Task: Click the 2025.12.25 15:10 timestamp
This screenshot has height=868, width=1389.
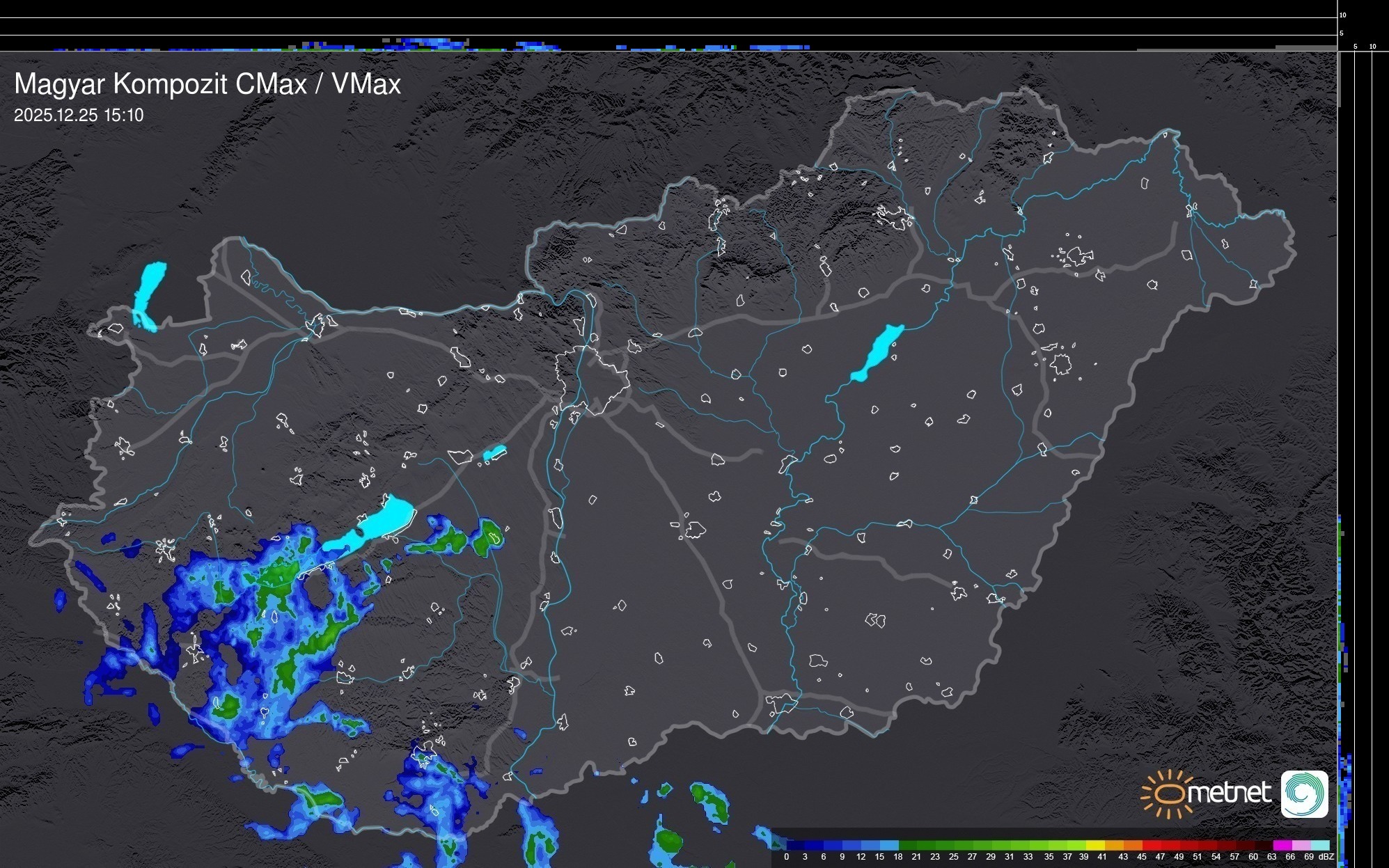Action: 79,116
